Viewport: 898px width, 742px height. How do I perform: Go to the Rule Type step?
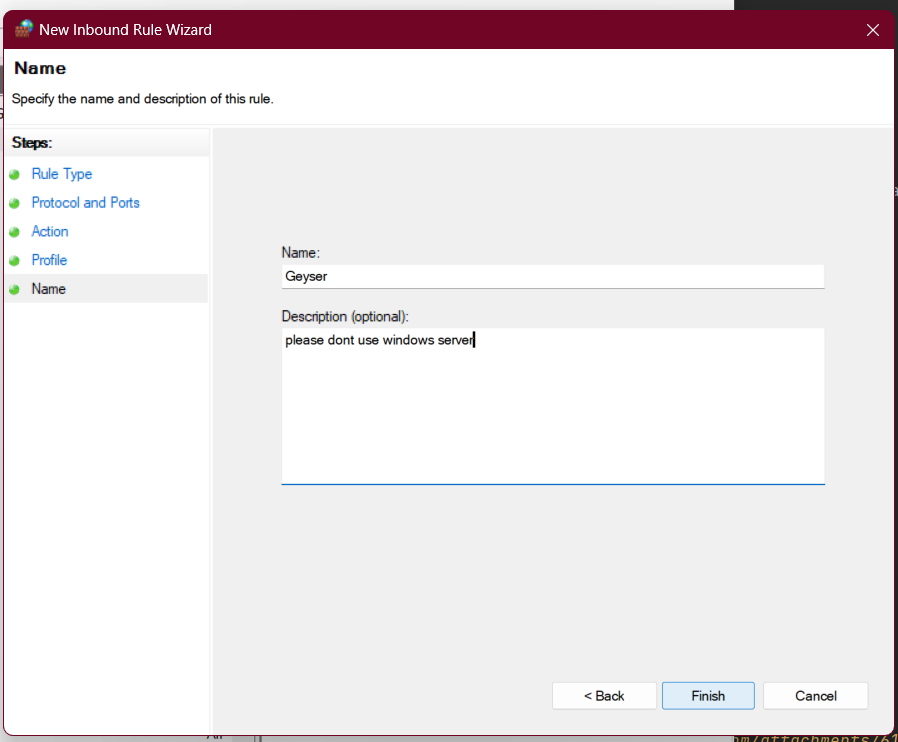click(x=61, y=174)
